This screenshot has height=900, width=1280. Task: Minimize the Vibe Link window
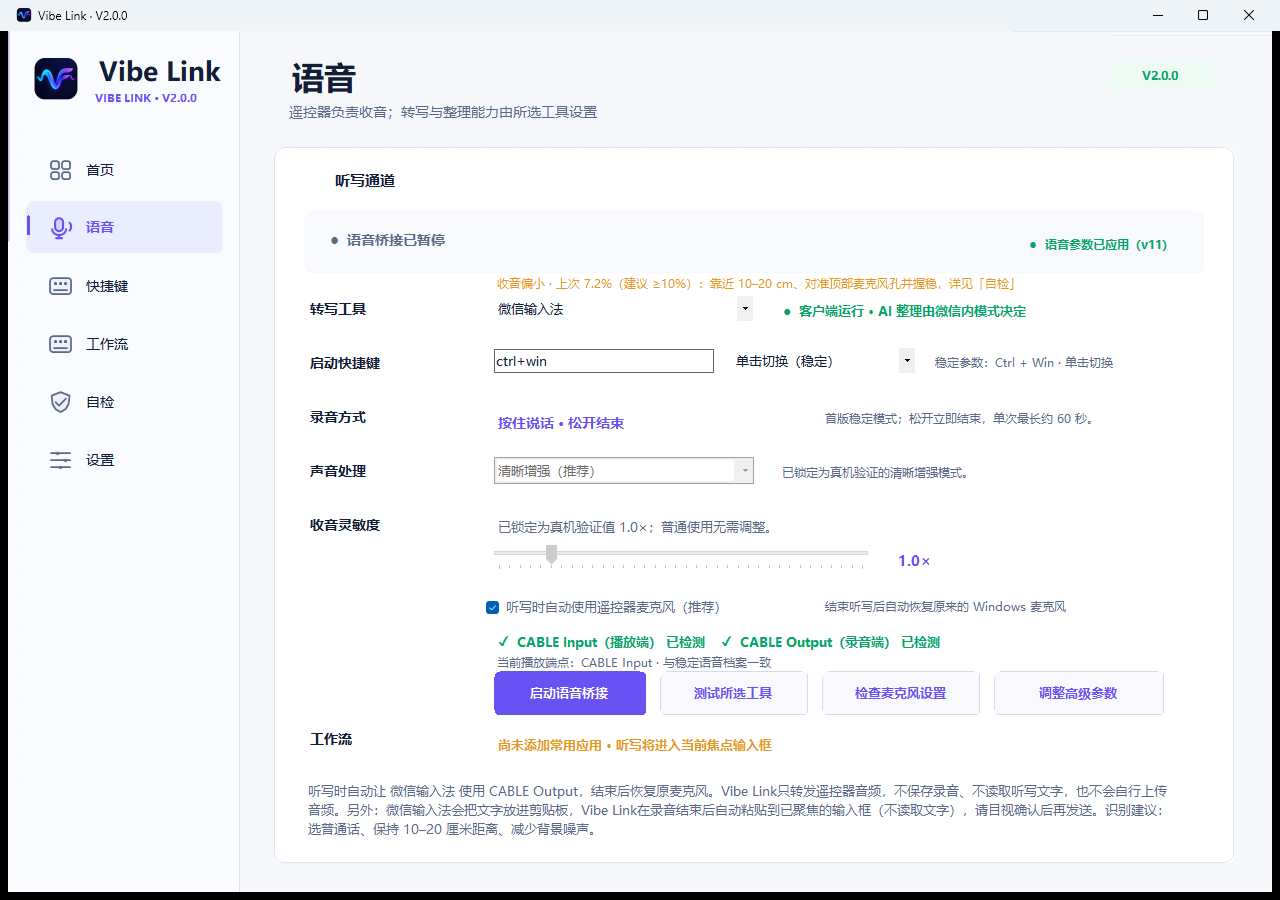[1157, 15]
